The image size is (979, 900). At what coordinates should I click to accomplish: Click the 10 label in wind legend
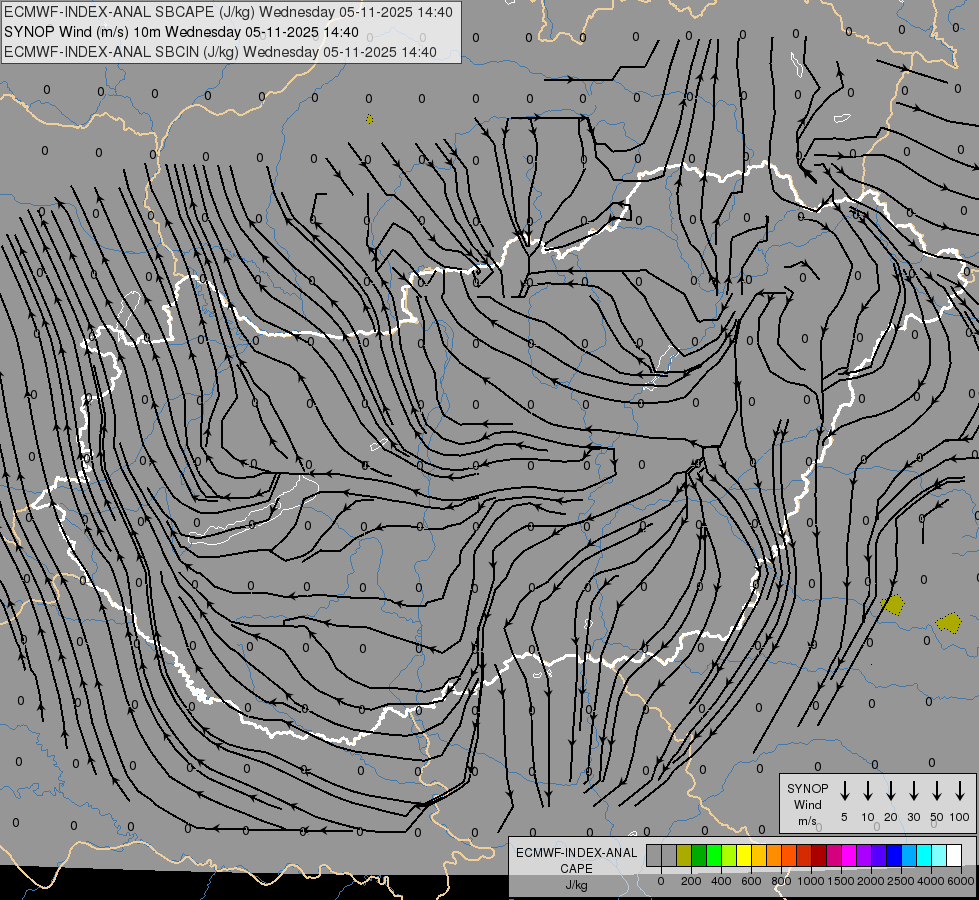pos(868,817)
